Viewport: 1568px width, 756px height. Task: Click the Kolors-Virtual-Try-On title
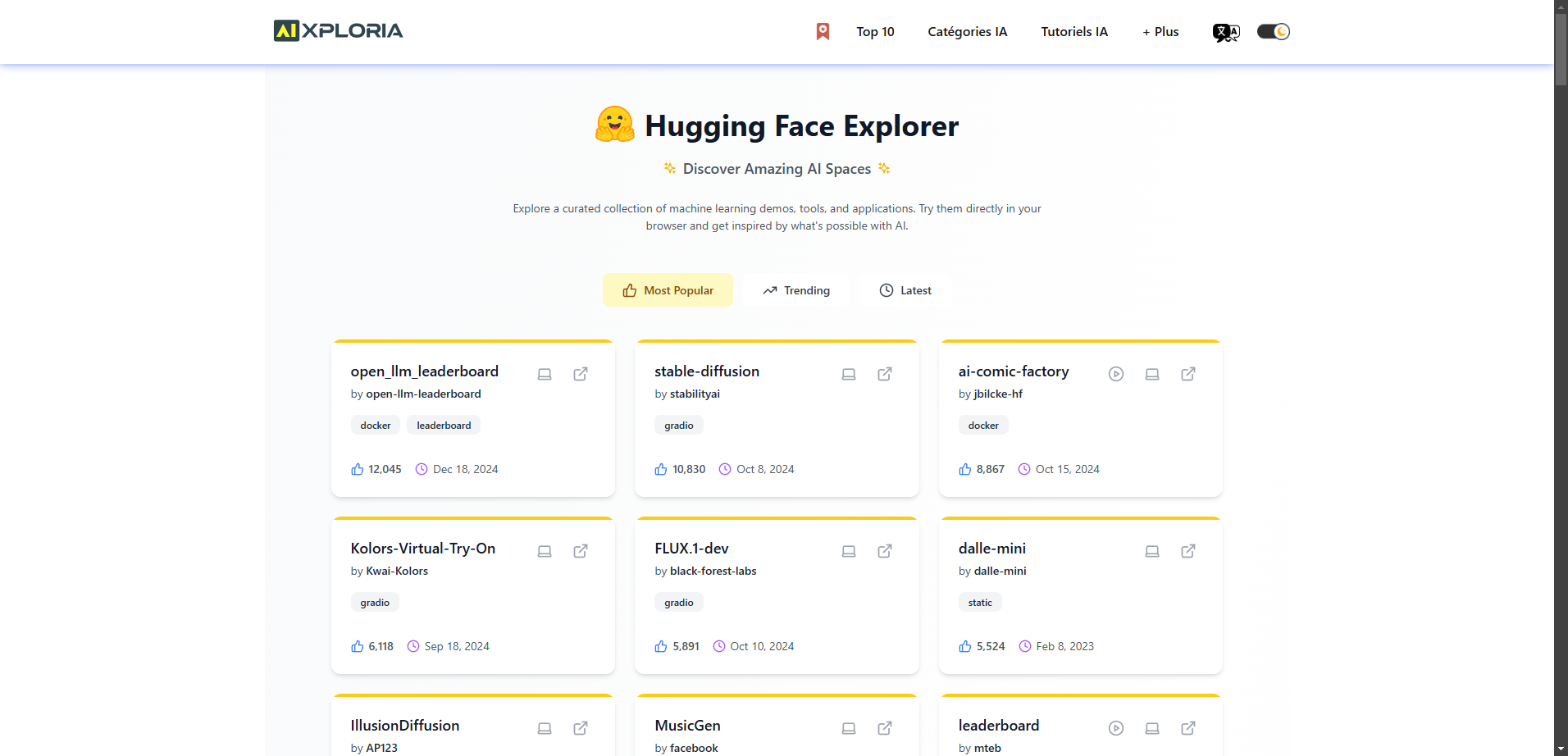(423, 549)
